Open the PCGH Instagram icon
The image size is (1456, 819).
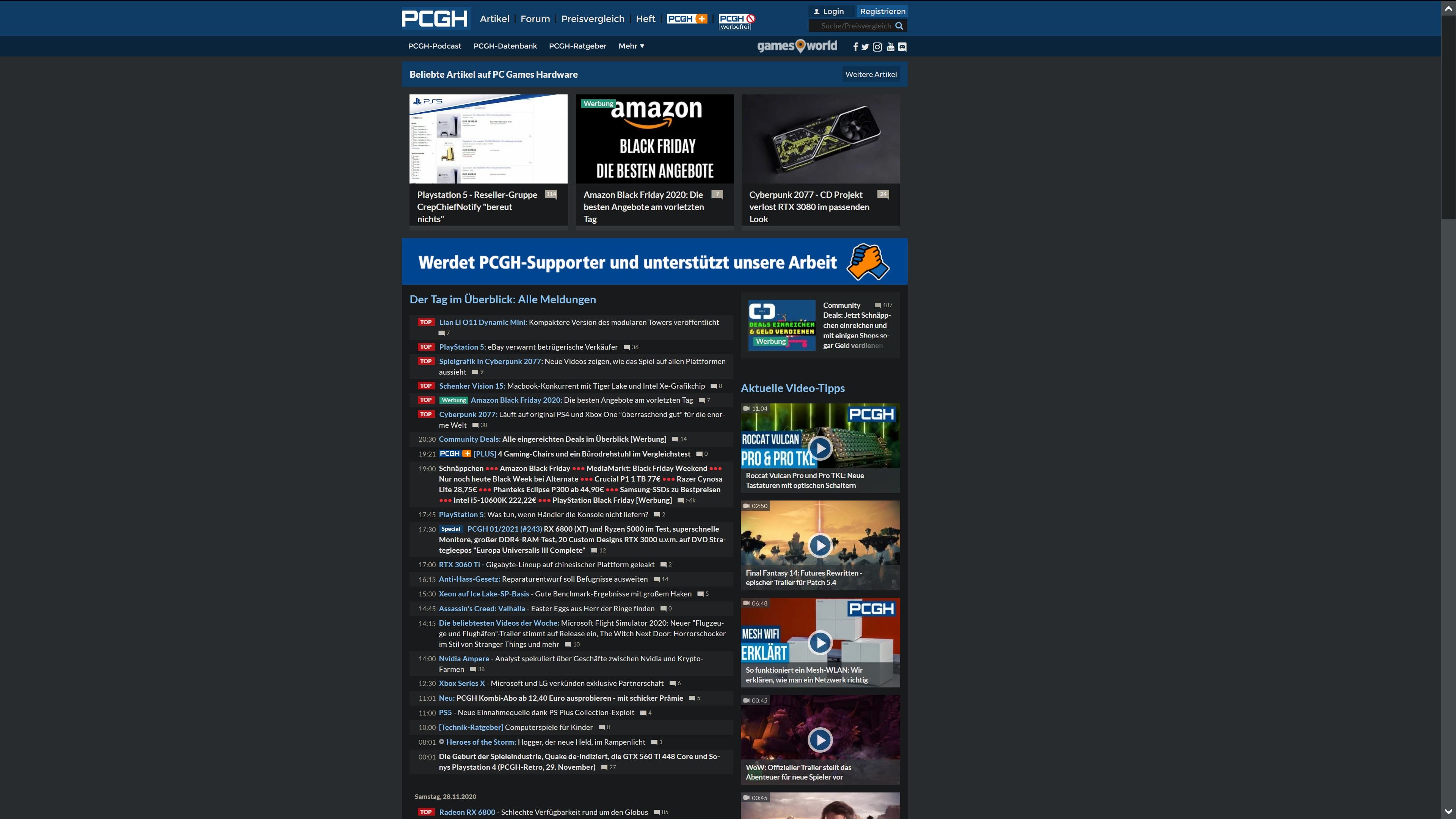[x=877, y=47]
